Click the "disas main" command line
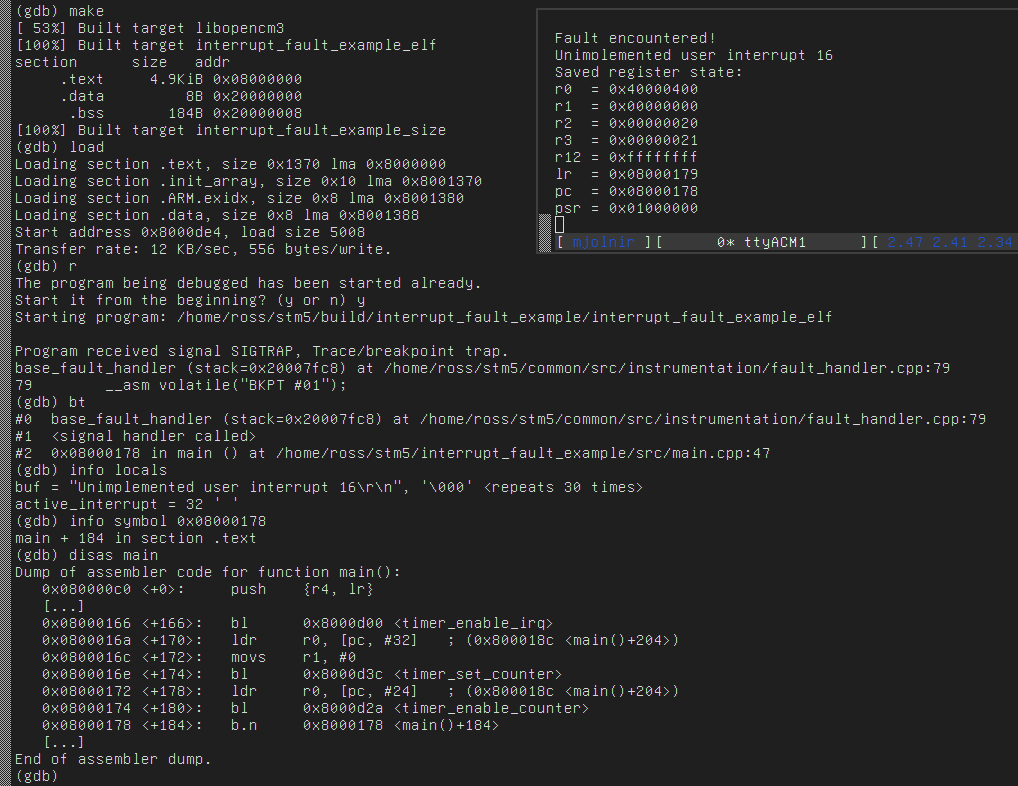1018x786 pixels. tap(113, 555)
